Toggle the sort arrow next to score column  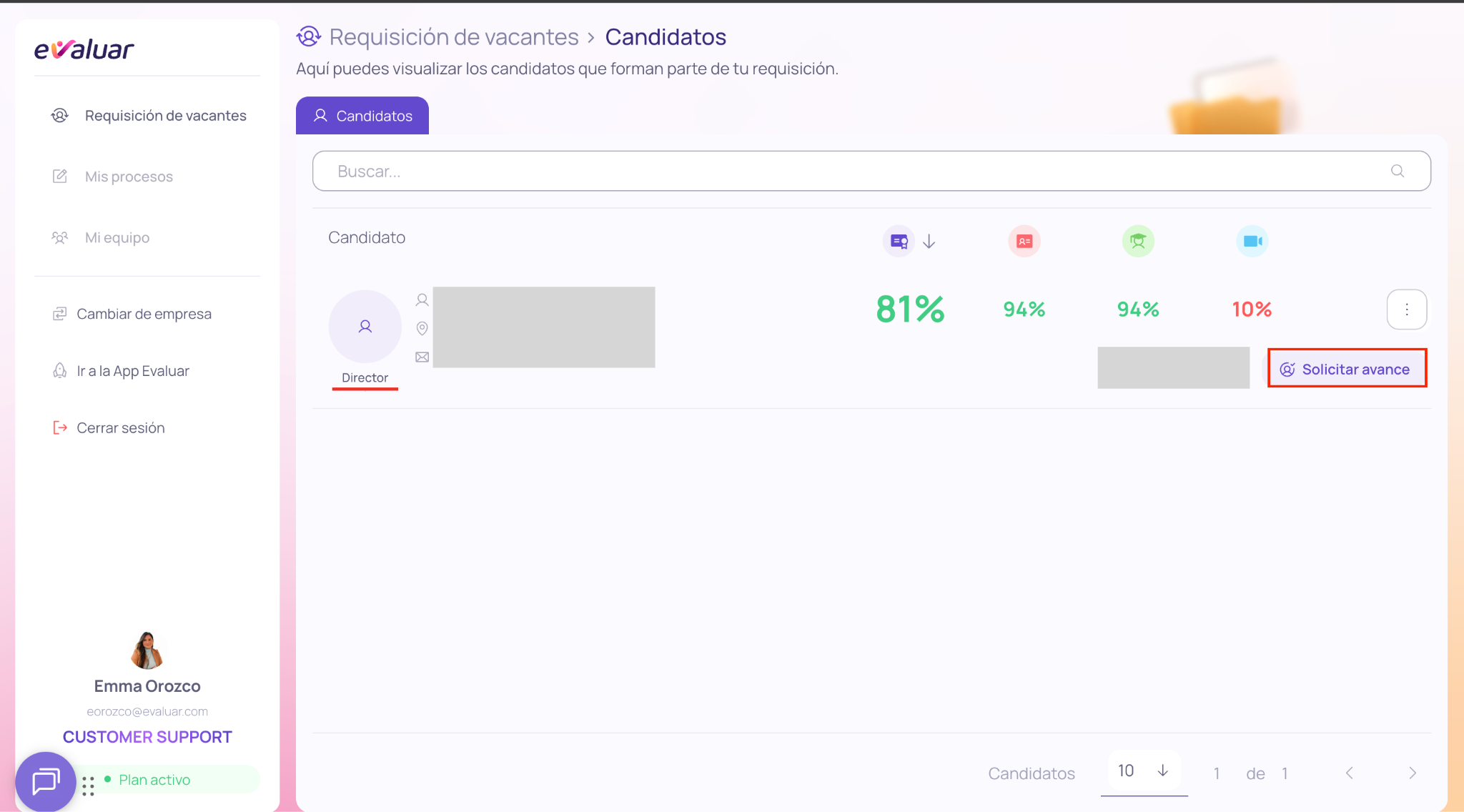pyautogui.click(x=929, y=242)
